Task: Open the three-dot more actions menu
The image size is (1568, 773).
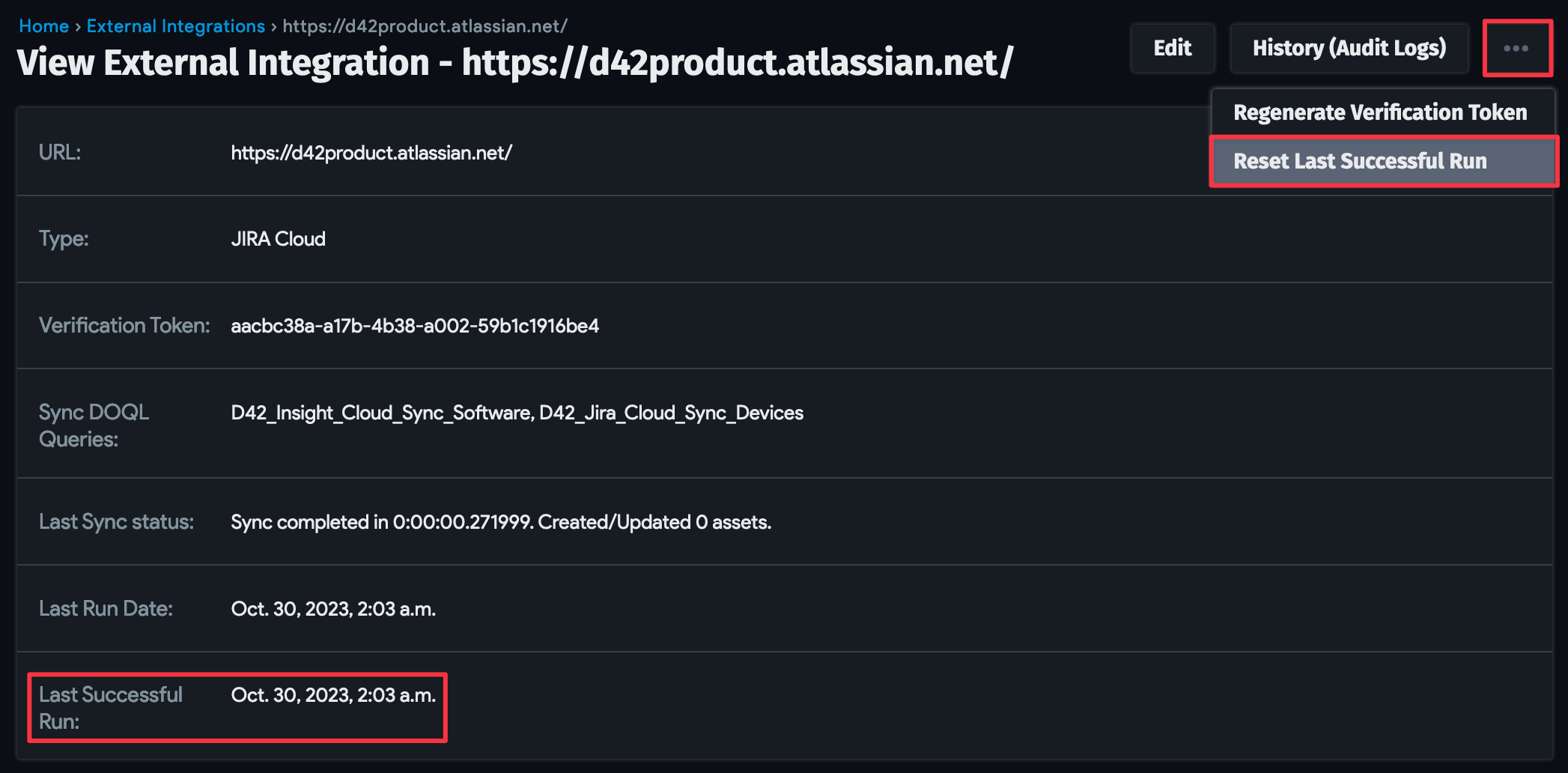Action: [1516, 49]
